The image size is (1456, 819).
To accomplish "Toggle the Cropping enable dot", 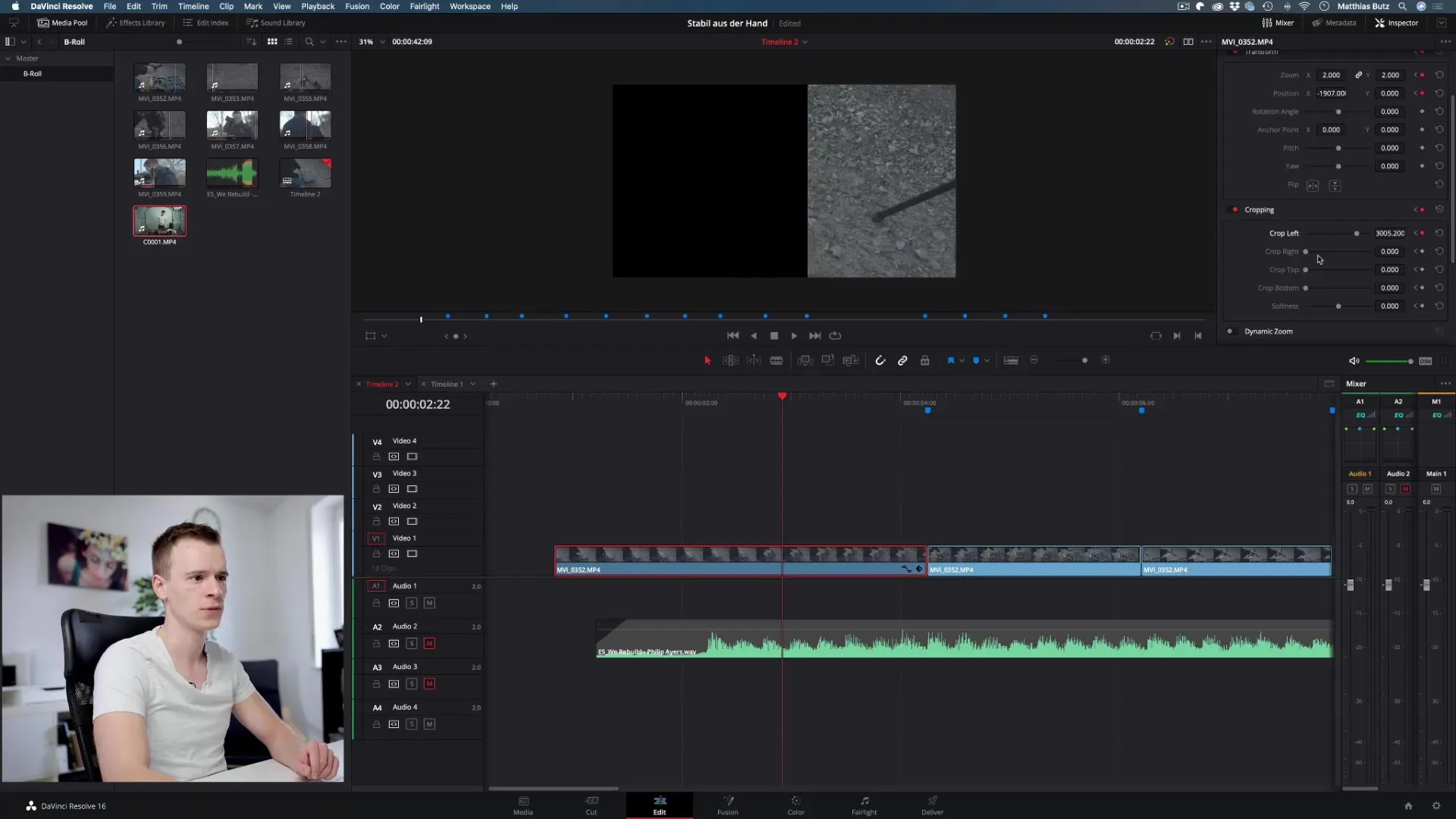I will 1235,210.
